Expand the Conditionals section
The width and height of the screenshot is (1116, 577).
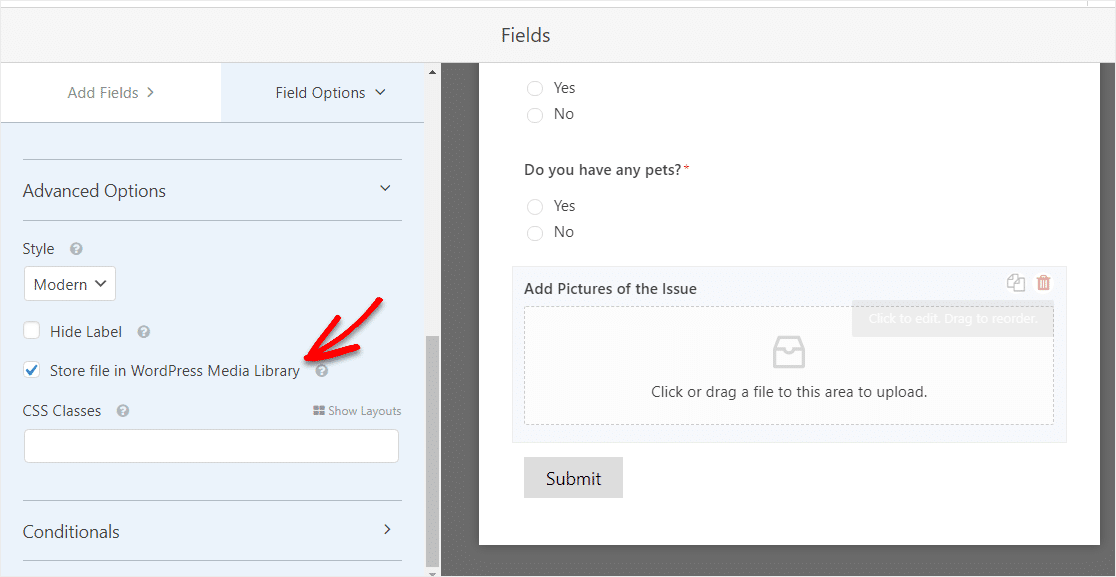tap(387, 529)
